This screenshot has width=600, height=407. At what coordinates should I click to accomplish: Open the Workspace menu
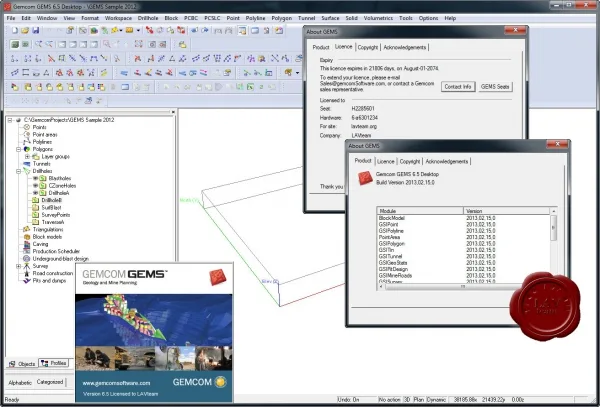pyautogui.click(x=118, y=18)
